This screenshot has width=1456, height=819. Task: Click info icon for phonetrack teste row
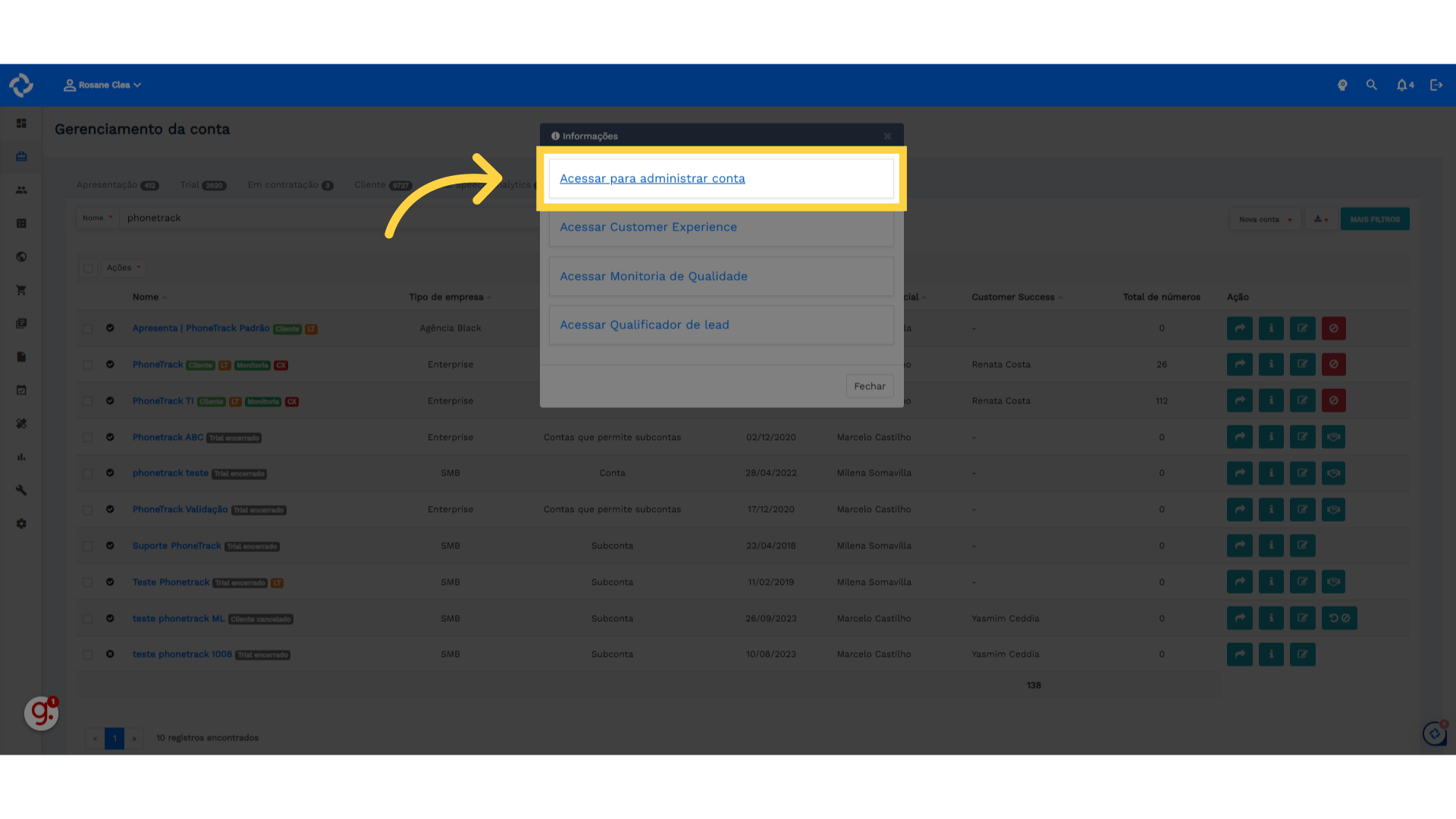pos(1271,473)
